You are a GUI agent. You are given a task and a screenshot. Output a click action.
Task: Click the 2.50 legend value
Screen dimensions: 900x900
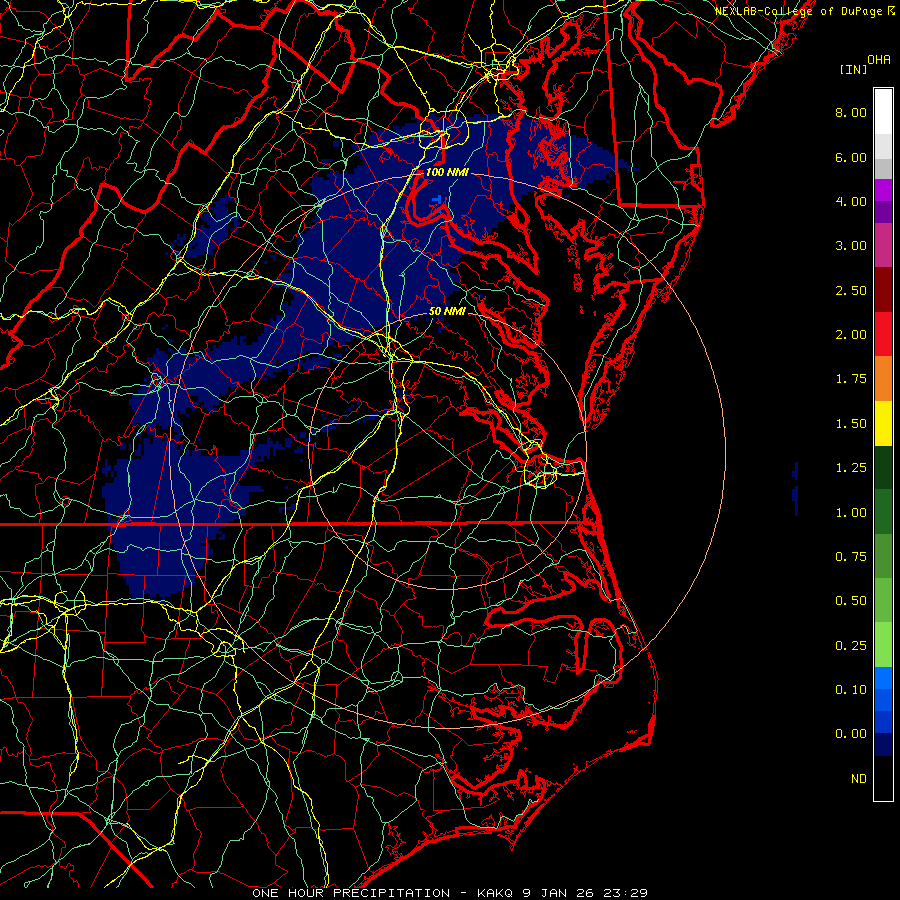pos(851,290)
